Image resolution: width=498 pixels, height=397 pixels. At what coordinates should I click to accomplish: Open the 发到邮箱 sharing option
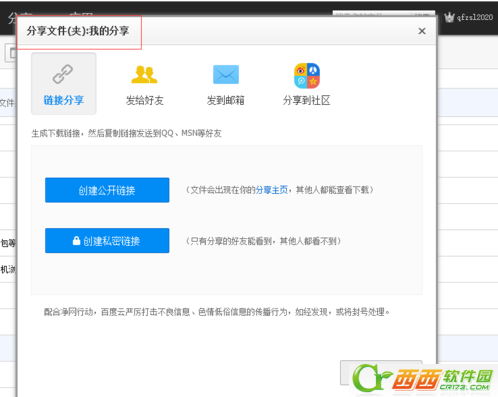[x=226, y=100]
